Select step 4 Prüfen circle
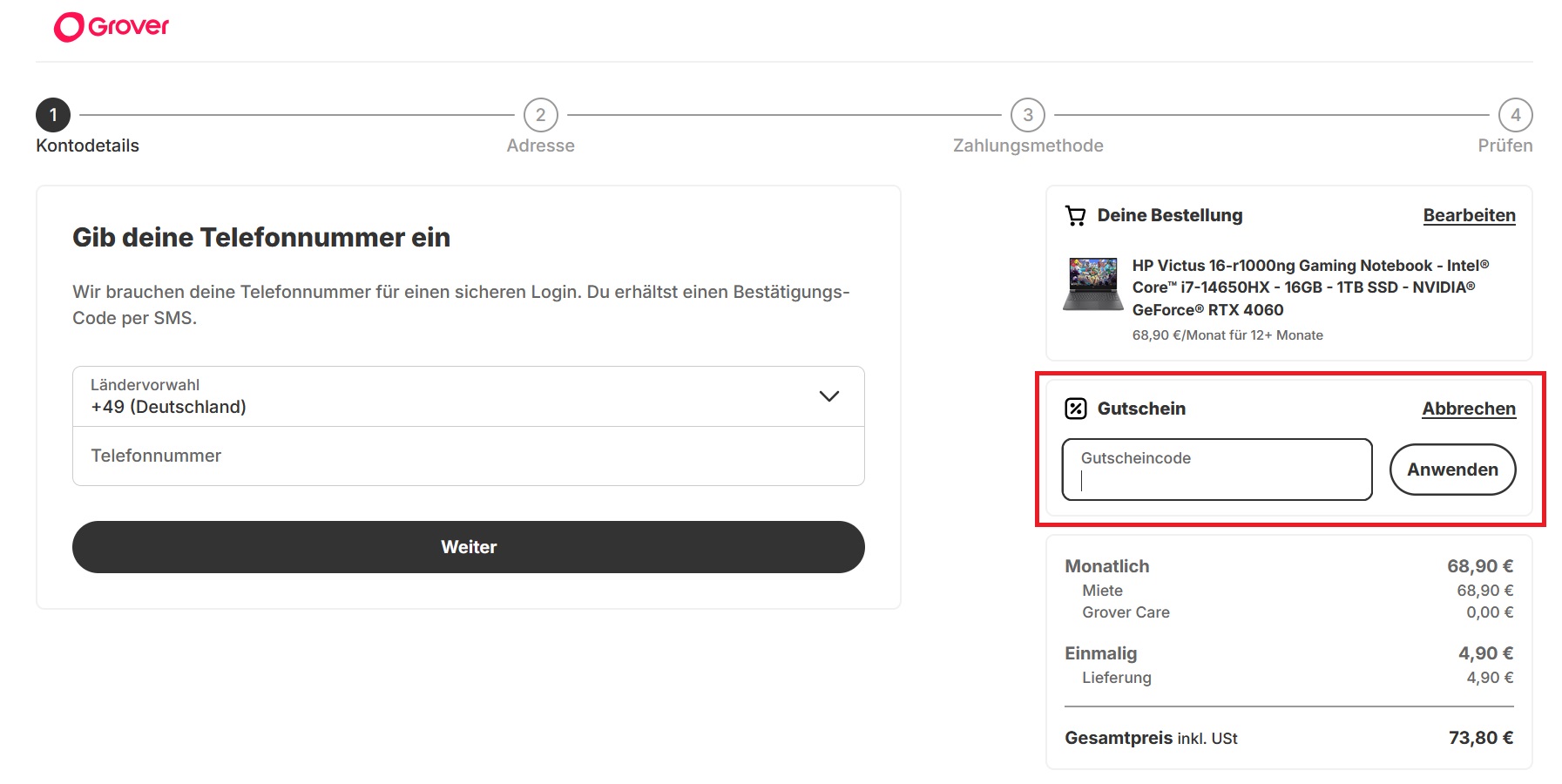This screenshot has height=784, width=1562. point(1516,115)
